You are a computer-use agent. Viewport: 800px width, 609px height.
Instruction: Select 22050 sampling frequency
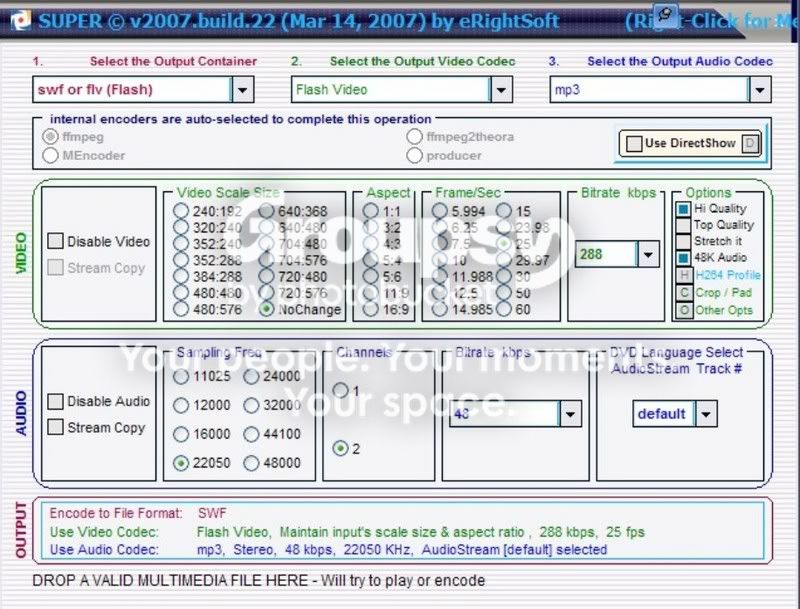[x=181, y=463]
